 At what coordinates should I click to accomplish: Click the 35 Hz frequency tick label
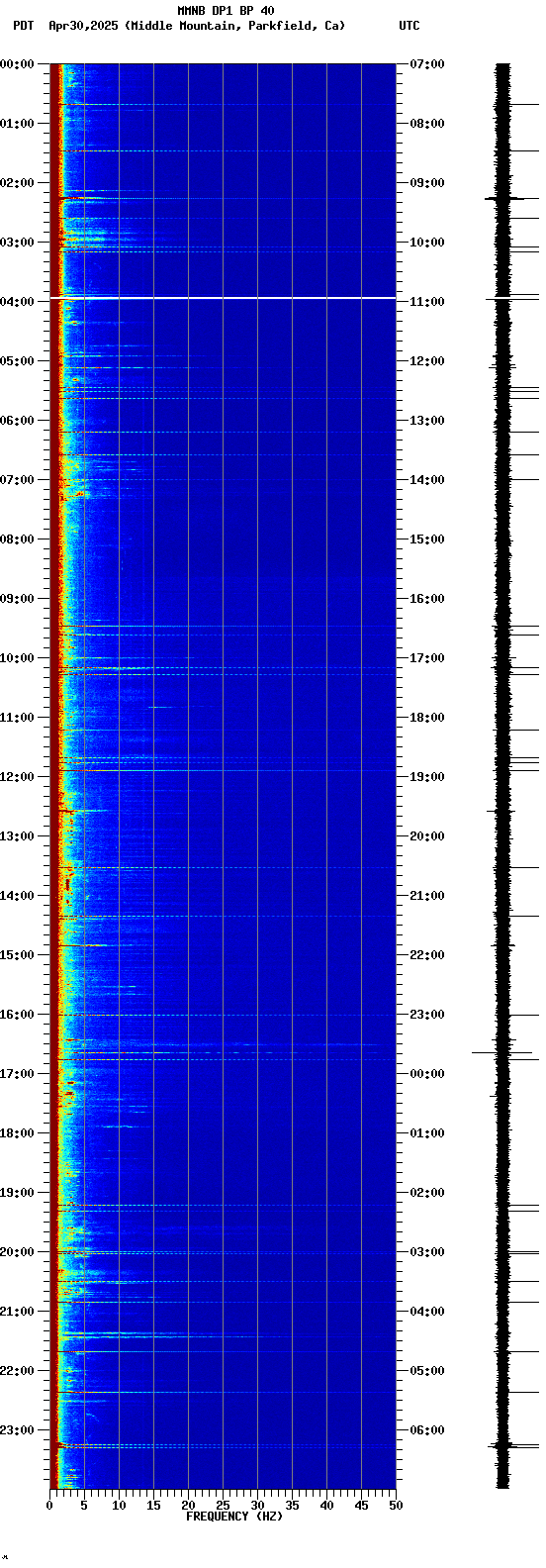tap(292, 1506)
